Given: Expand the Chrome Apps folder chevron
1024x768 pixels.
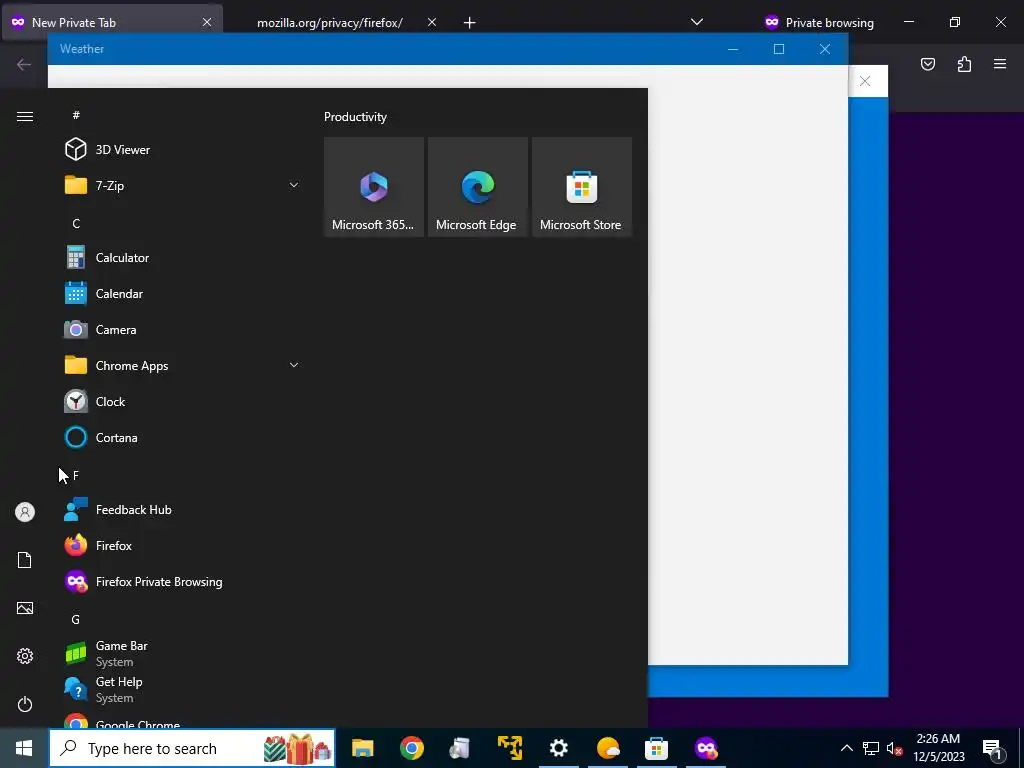Looking at the screenshot, I should 294,365.
